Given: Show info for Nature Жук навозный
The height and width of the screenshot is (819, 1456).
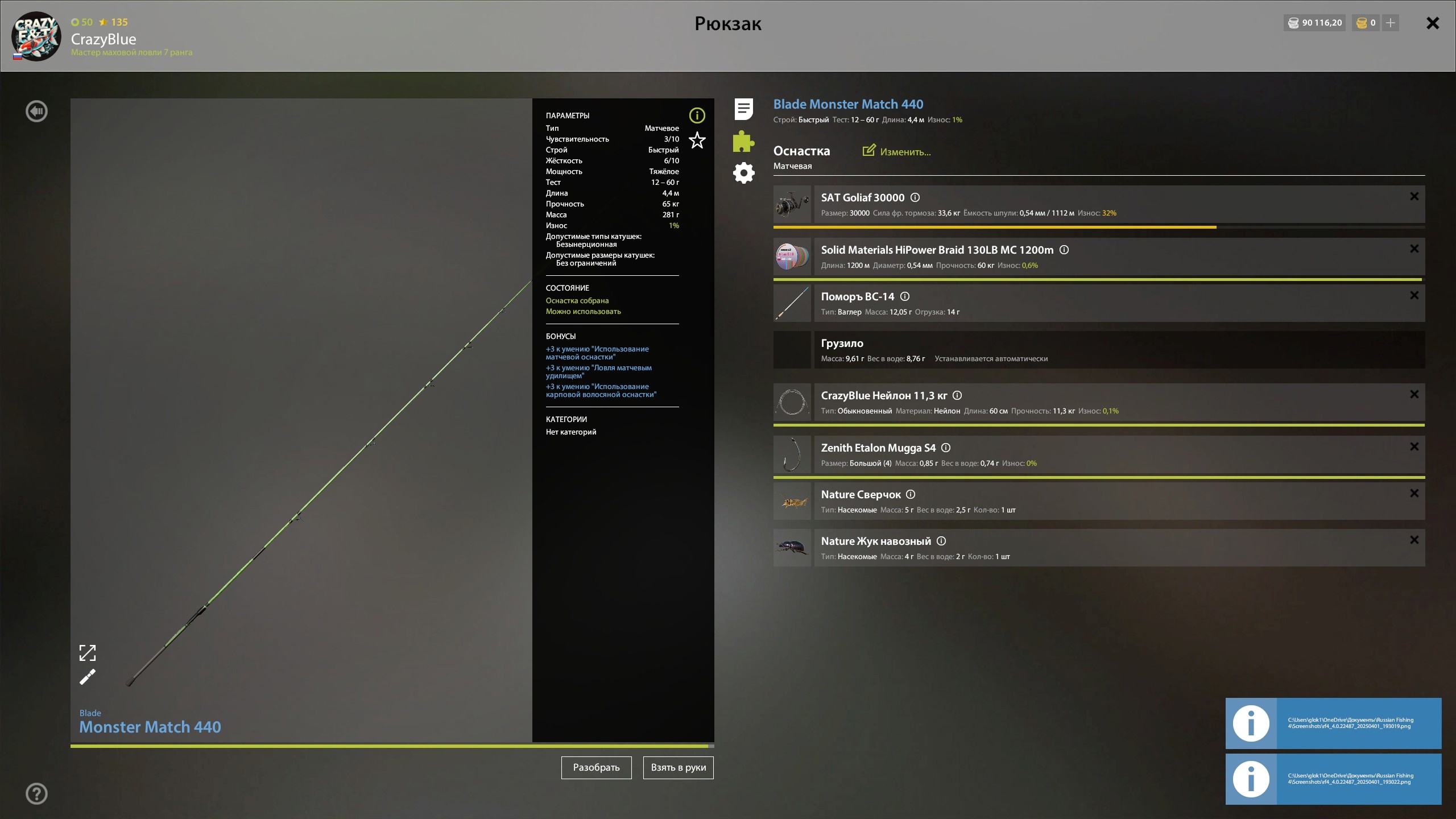Looking at the screenshot, I should (941, 541).
